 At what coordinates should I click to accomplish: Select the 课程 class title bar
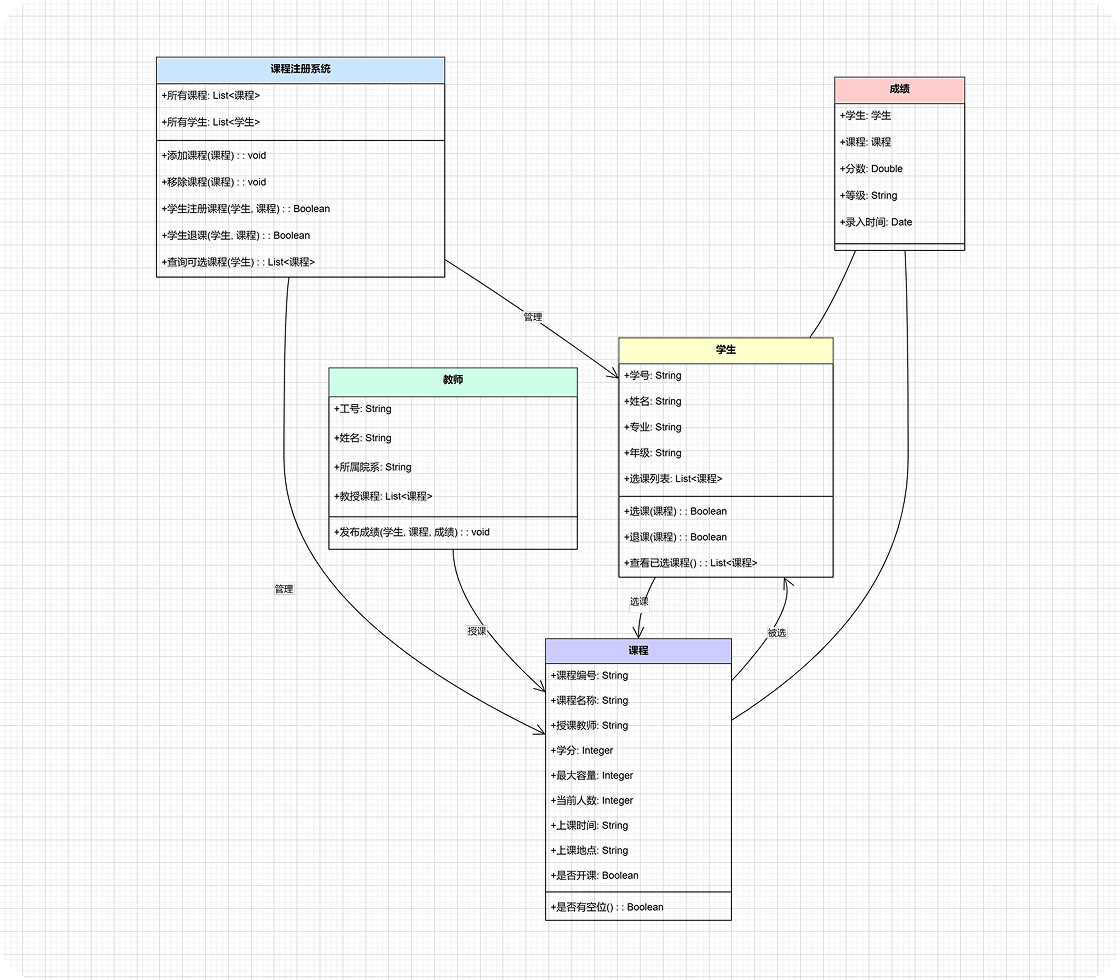coord(637,650)
